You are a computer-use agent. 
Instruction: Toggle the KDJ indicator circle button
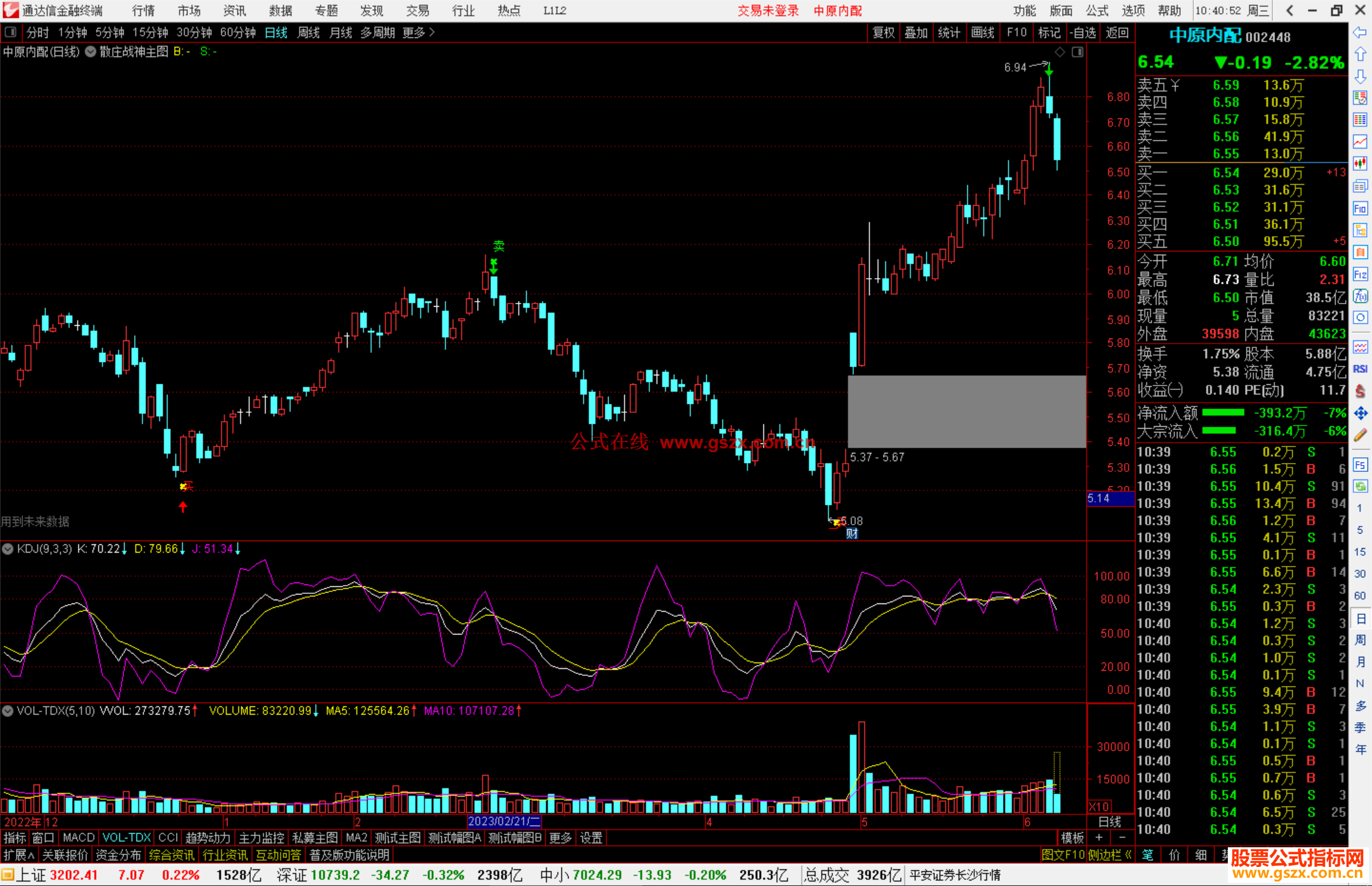pos(8,549)
